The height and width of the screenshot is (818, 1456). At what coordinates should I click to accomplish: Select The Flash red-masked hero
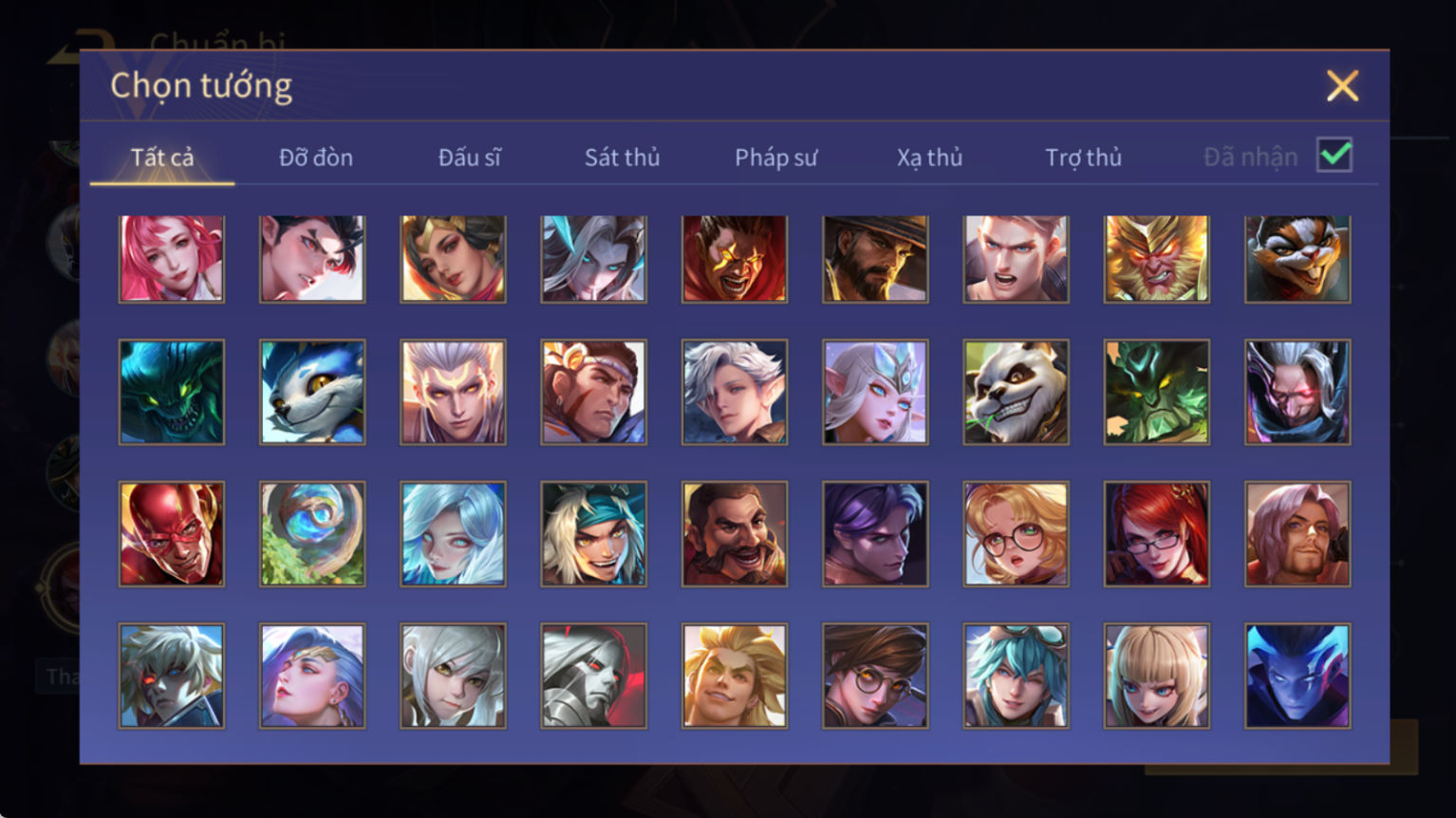[x=172, y=533]
